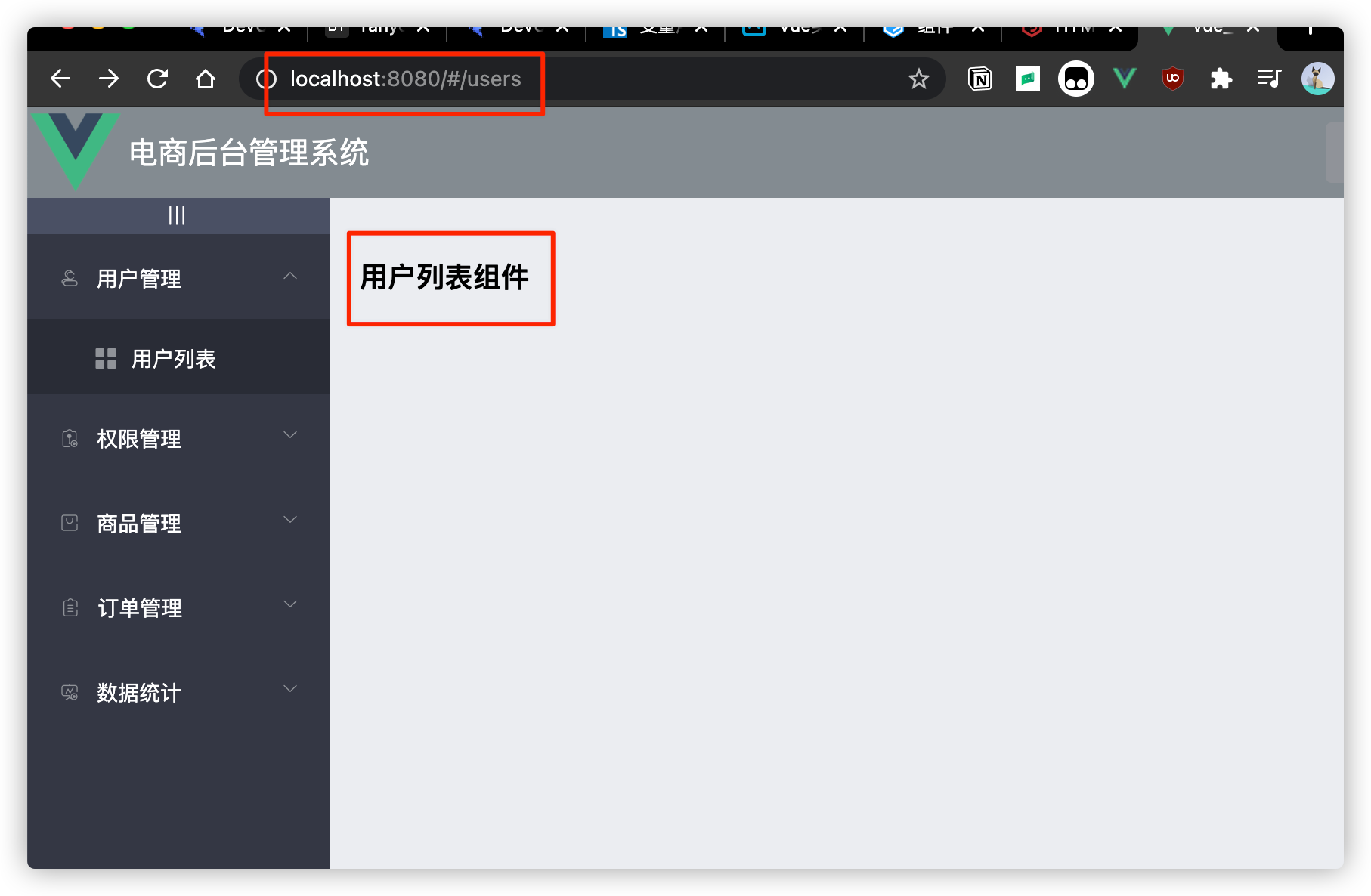Open the green chat extension icon
This screenshot has height=896, width=1371.
click(x=1028, y=79)
